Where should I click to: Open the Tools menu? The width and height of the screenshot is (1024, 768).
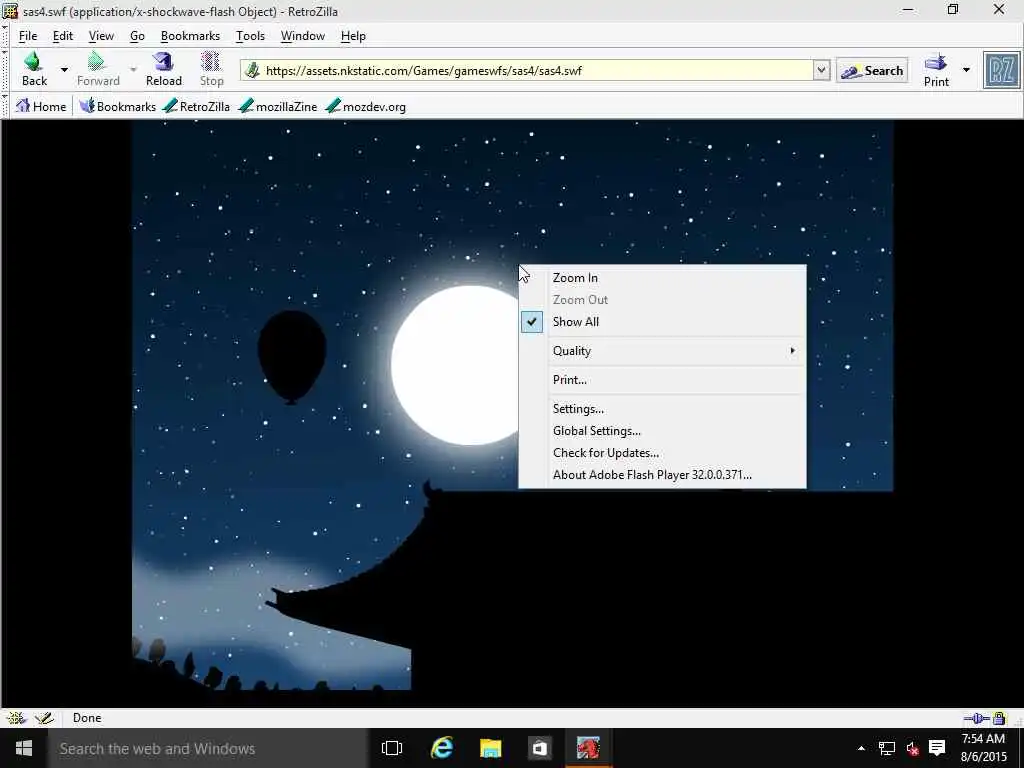click(250, 36)
